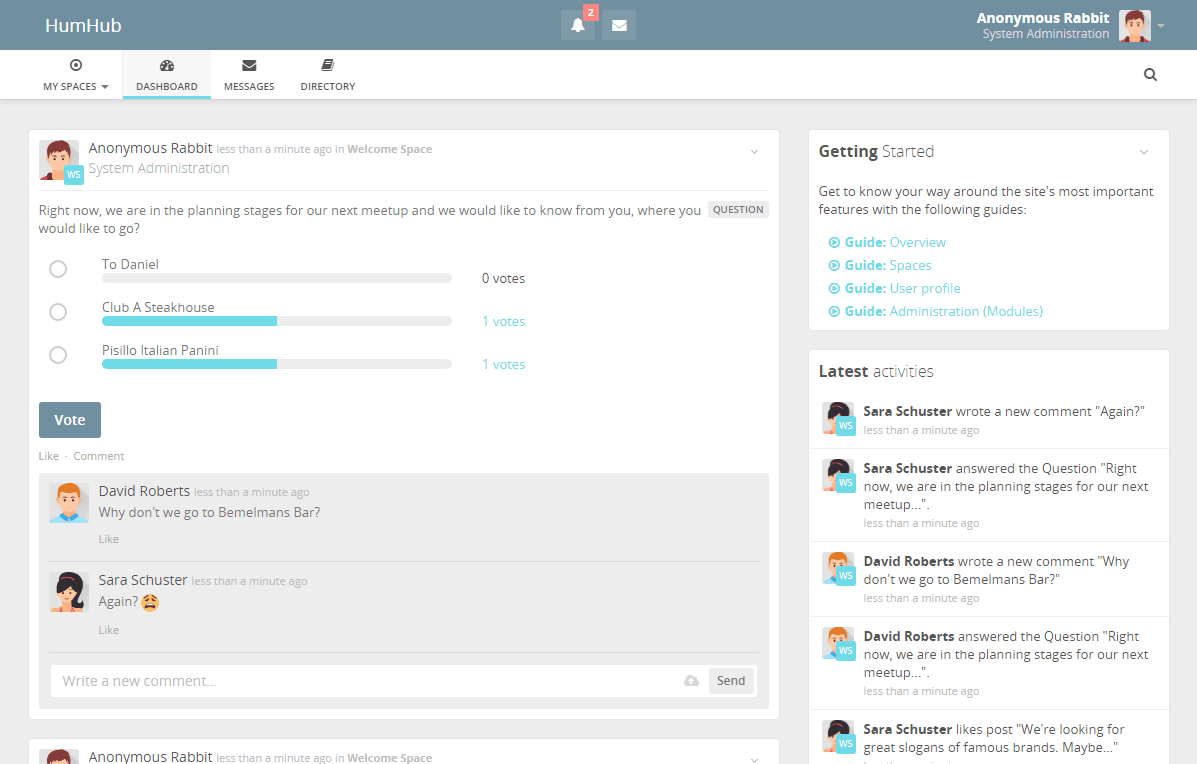Open the notifications bell icon
The image size is (1197, 764).
pyautogui.click(x=577, y=24)
